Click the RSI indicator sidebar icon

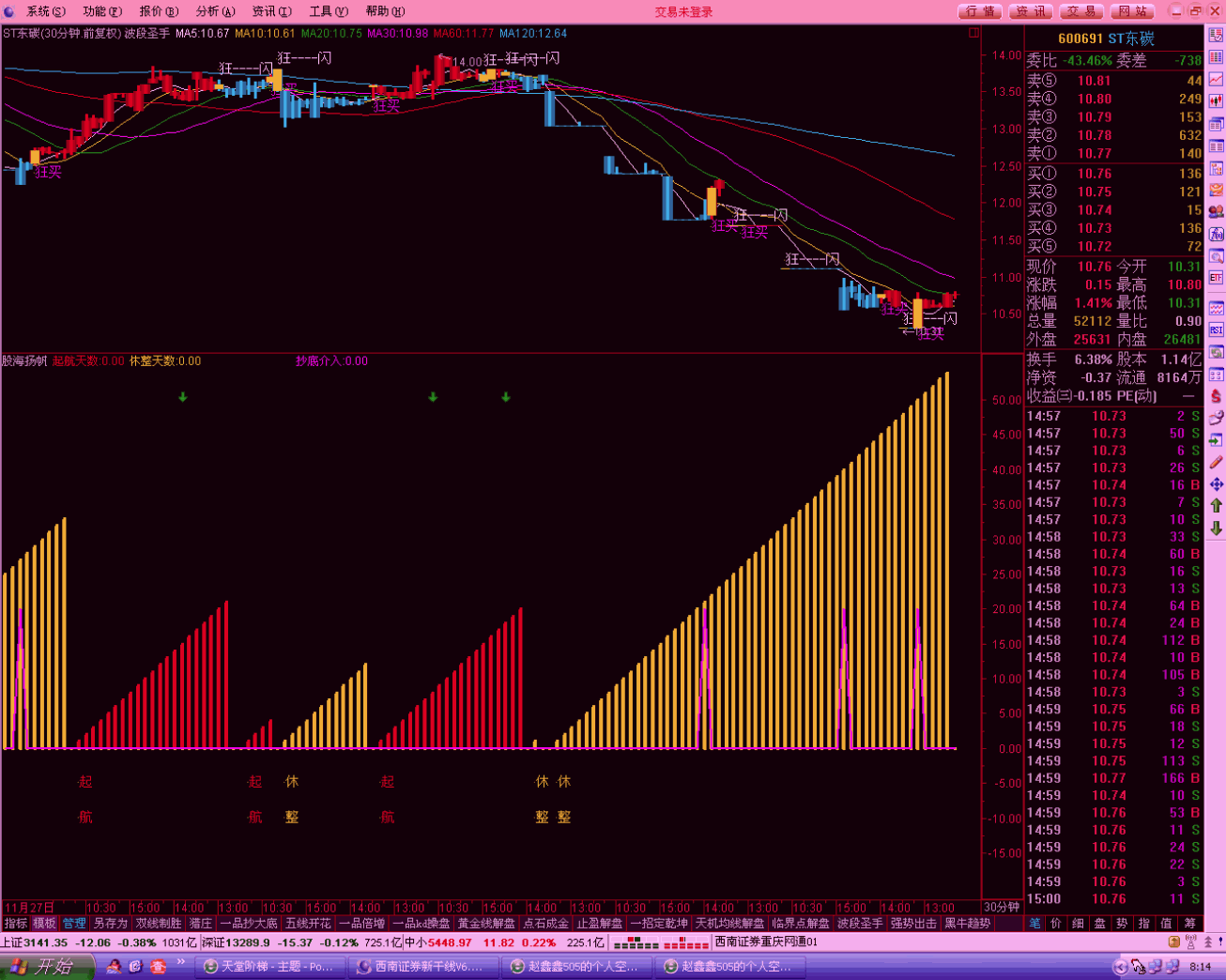(1216, 330)
